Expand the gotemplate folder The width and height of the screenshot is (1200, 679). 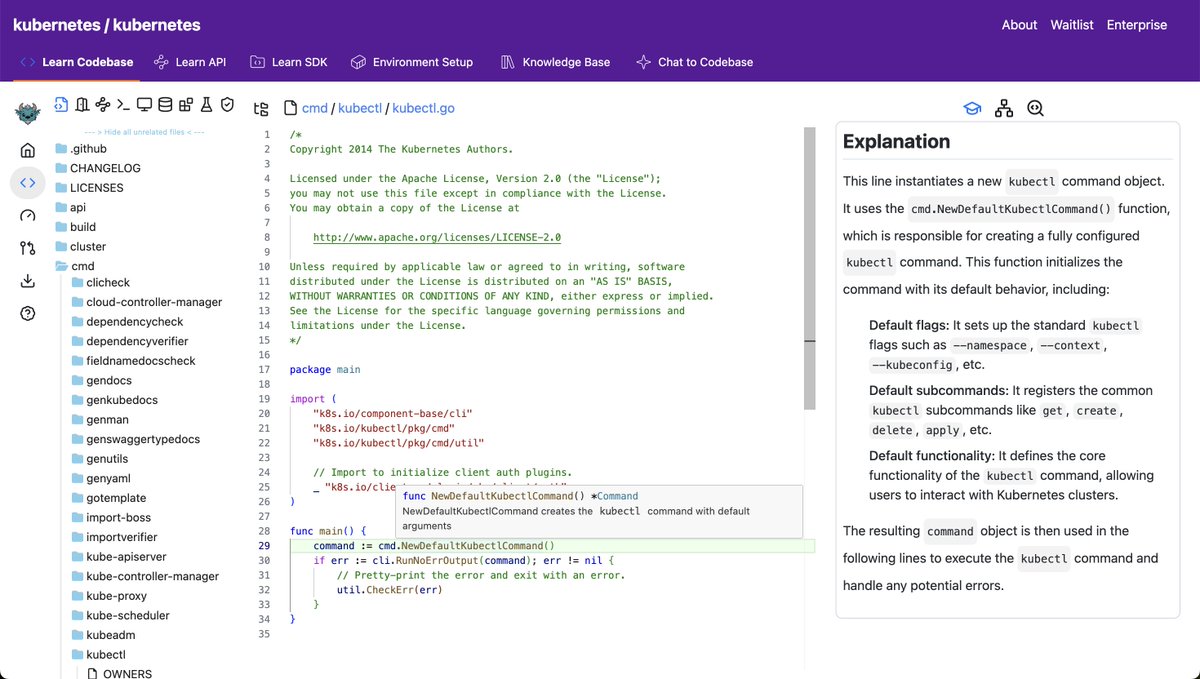[109, 498]
